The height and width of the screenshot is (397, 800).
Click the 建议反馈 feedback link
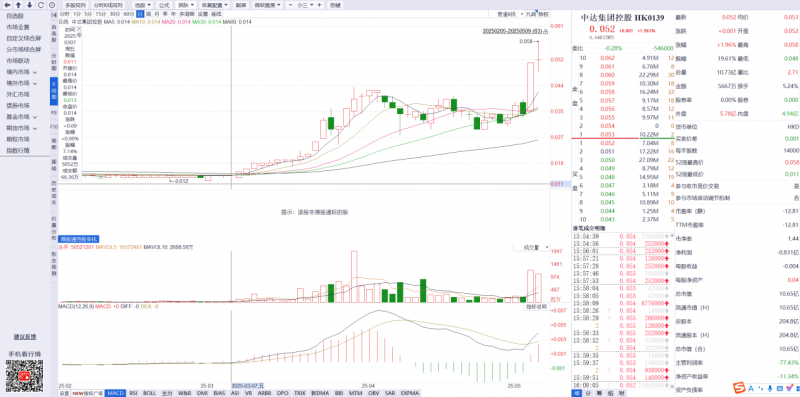(x=24, y=337)
